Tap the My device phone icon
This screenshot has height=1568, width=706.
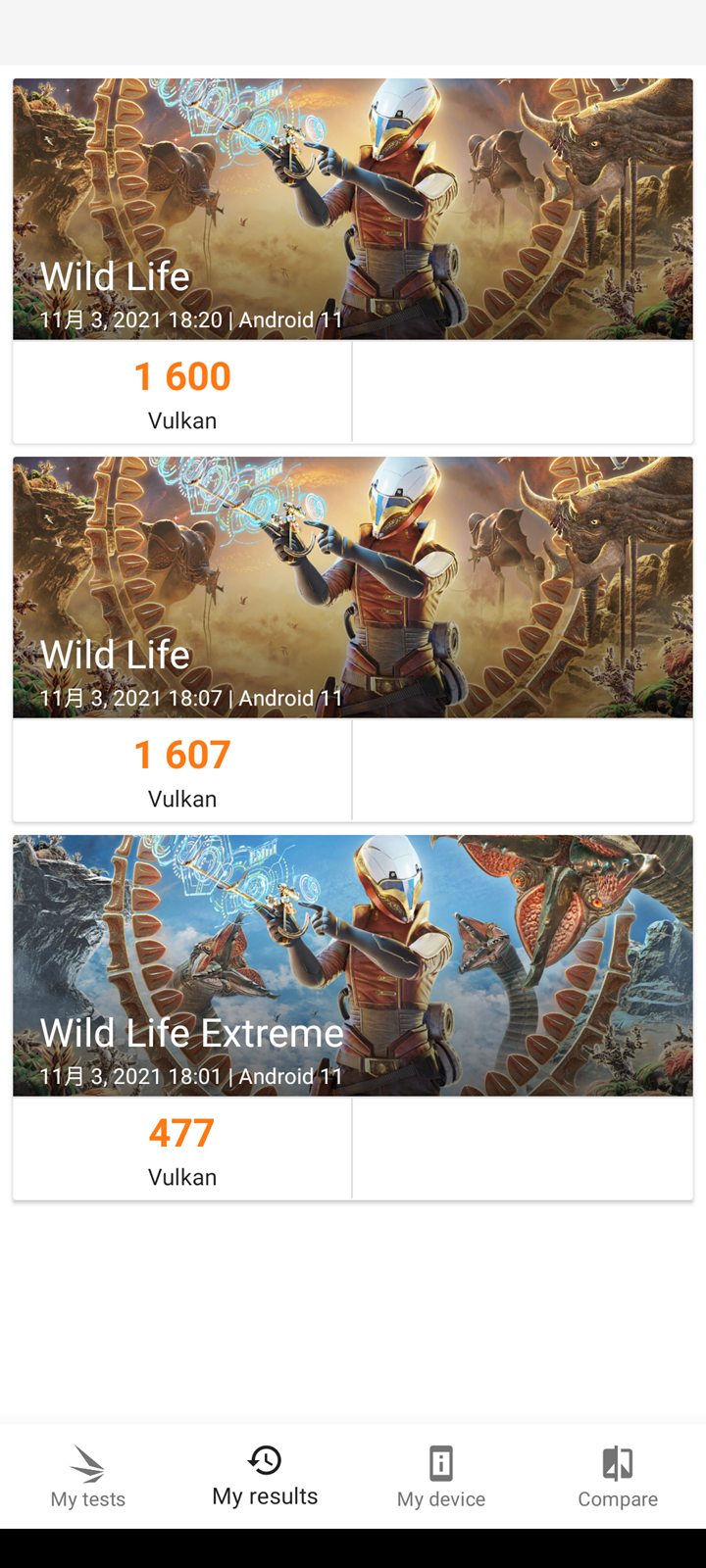[441, 1463]
